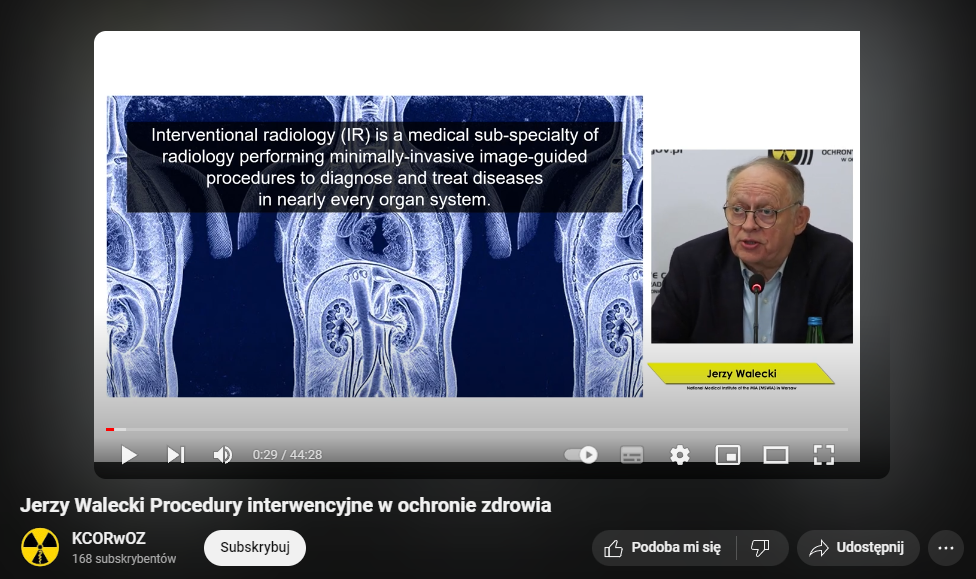
Task: Play the video
Action: click(x=129, y=455)
